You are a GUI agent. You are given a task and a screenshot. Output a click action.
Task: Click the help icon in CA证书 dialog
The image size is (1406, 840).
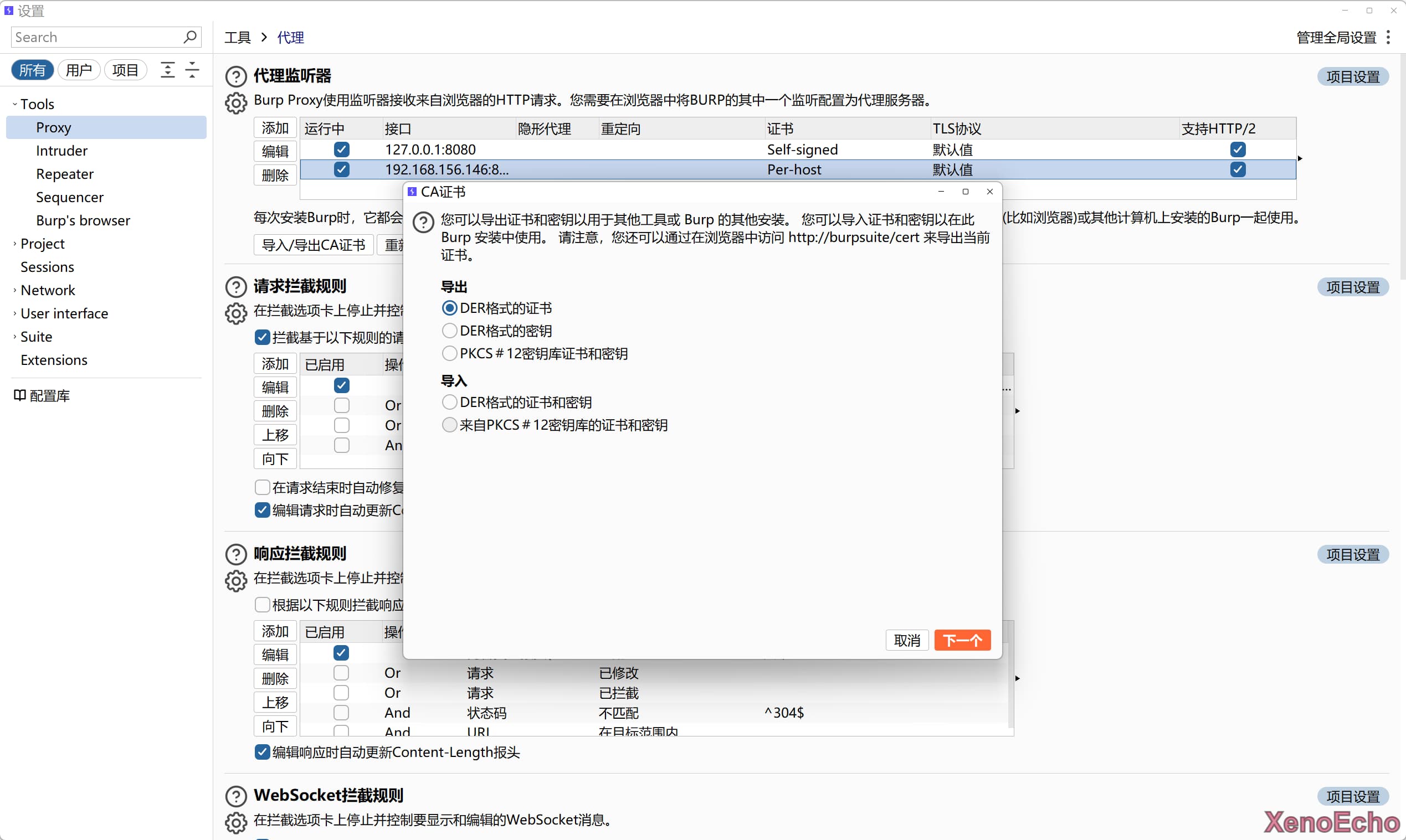coord(423,223)
